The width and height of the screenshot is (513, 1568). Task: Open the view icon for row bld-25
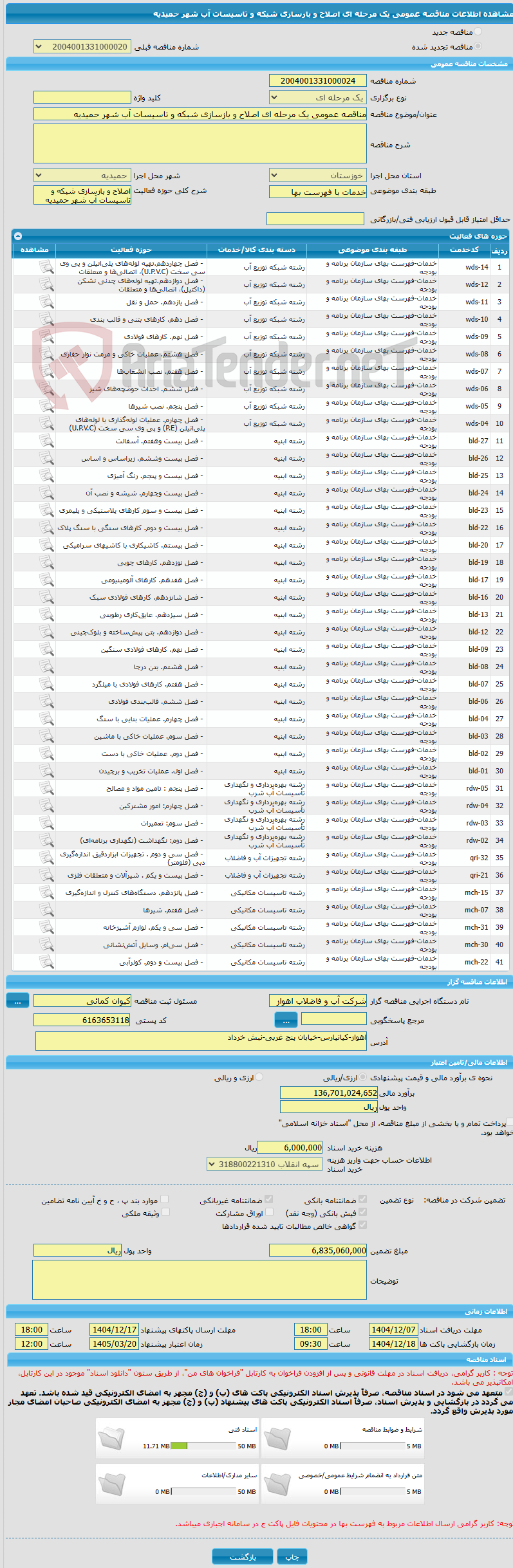(x=46, y=475)
